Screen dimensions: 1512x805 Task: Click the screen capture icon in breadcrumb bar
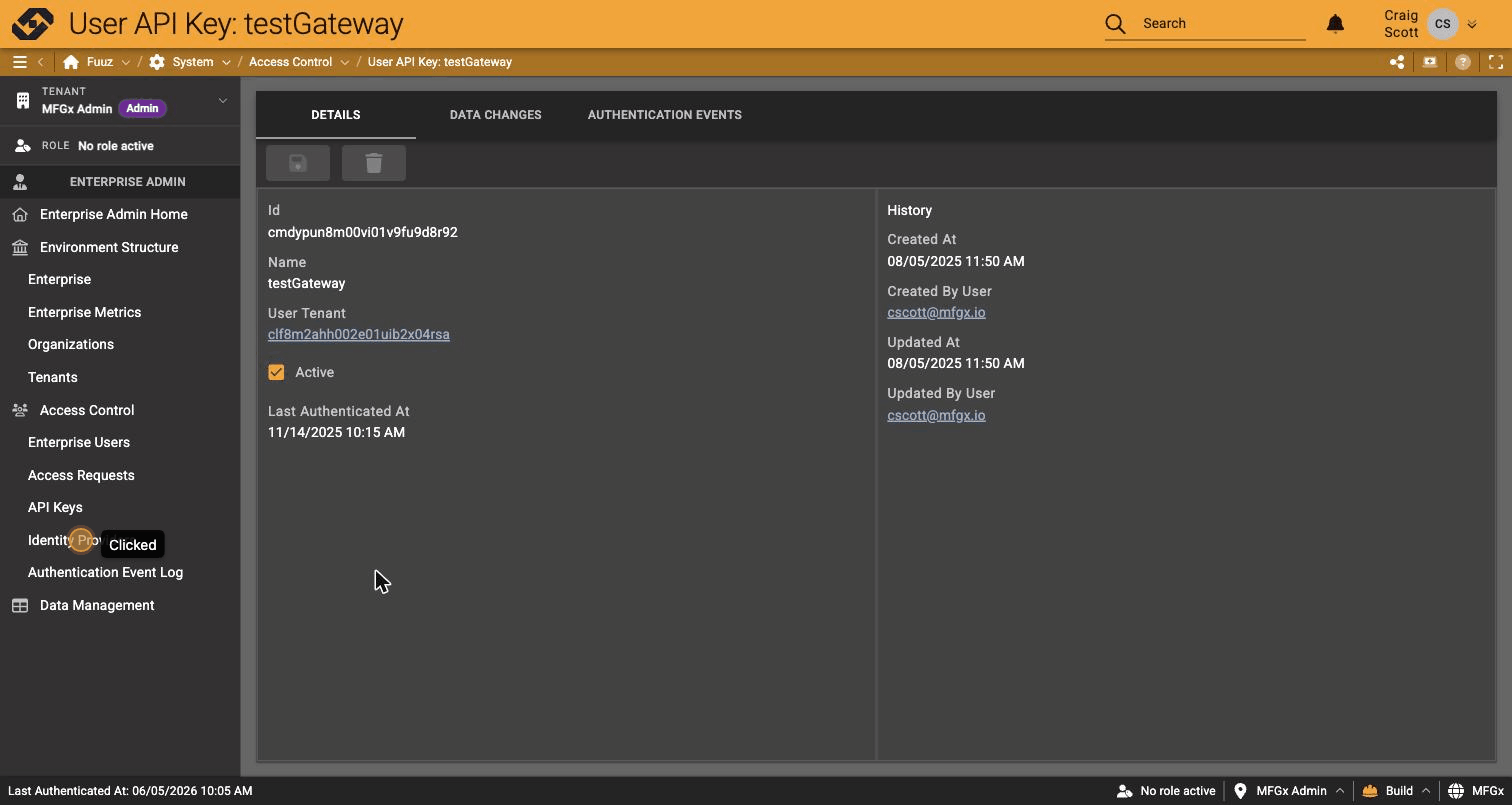[x=1430, y=62]
